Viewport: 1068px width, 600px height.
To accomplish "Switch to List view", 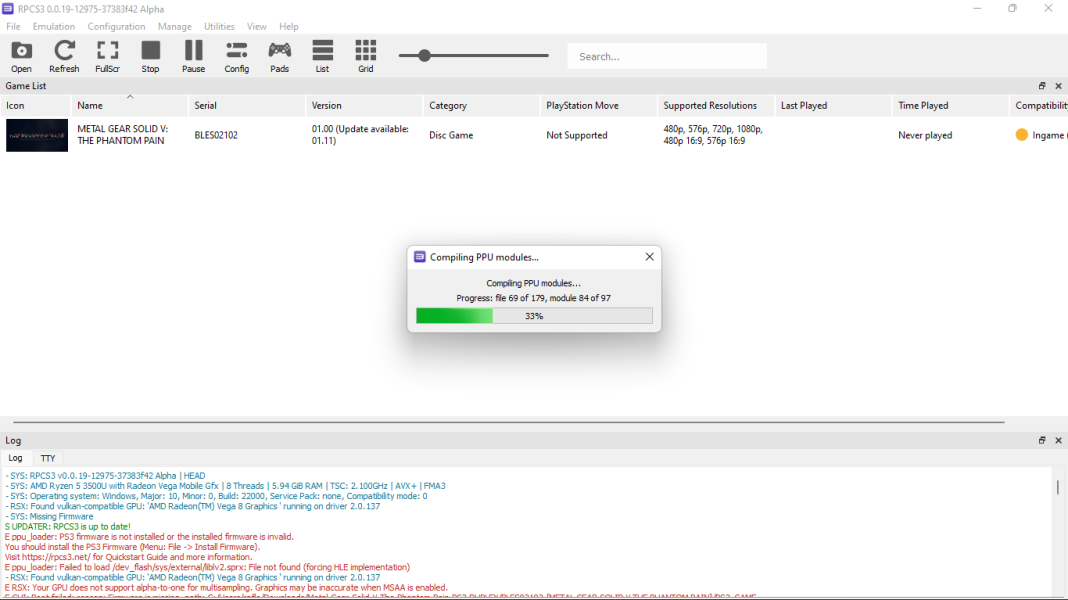I will 322,56.
